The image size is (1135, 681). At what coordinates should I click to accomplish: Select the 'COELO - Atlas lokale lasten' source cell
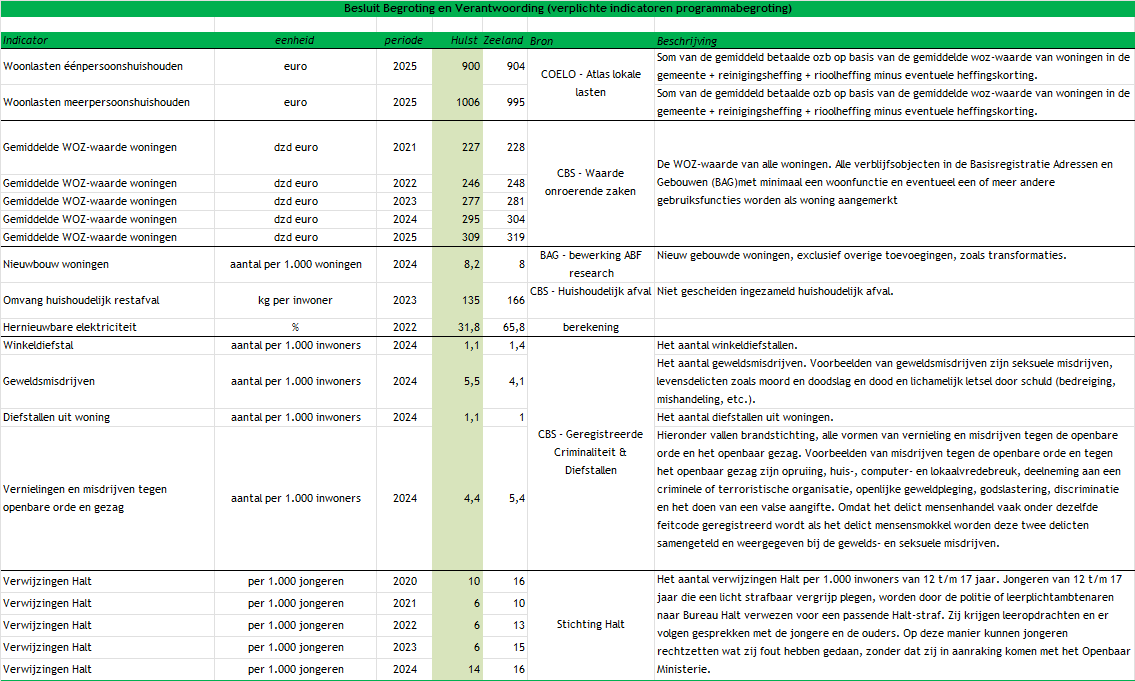(590, 83)
